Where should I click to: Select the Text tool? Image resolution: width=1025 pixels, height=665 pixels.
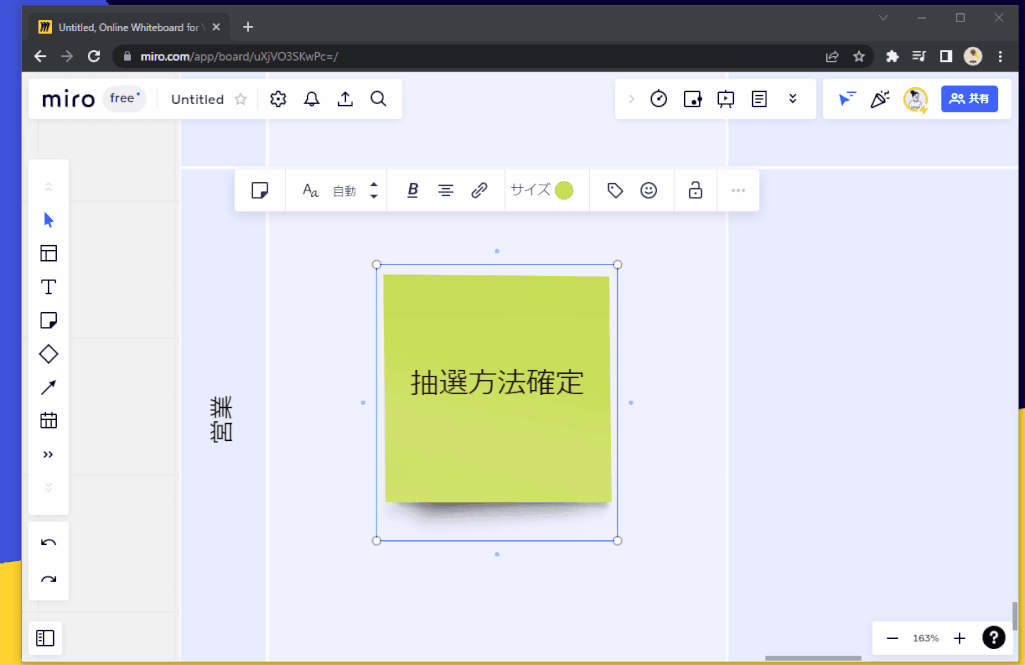pyautogui.click(x=48, y=287)
